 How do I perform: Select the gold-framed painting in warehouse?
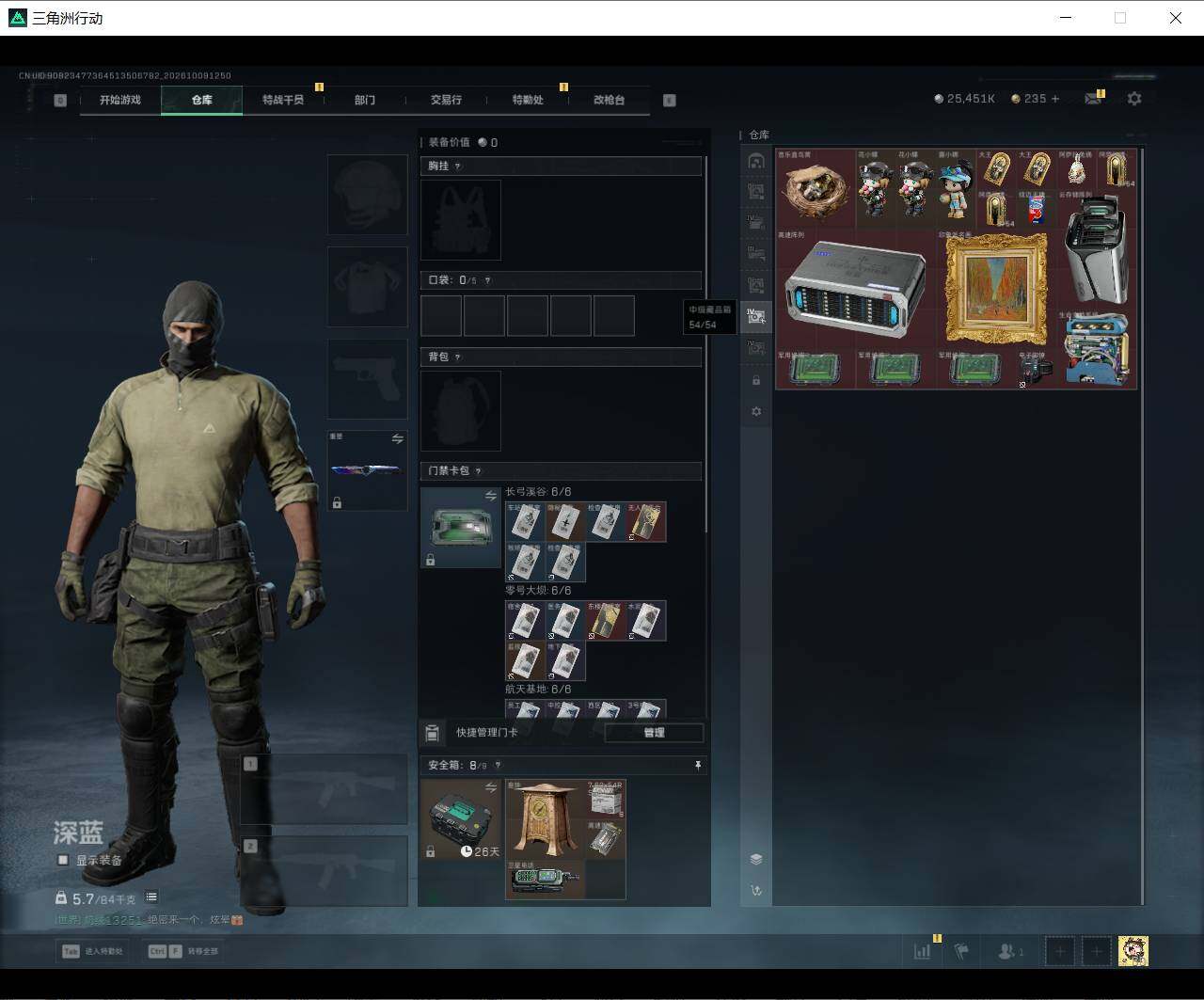[x=996, y=290]
